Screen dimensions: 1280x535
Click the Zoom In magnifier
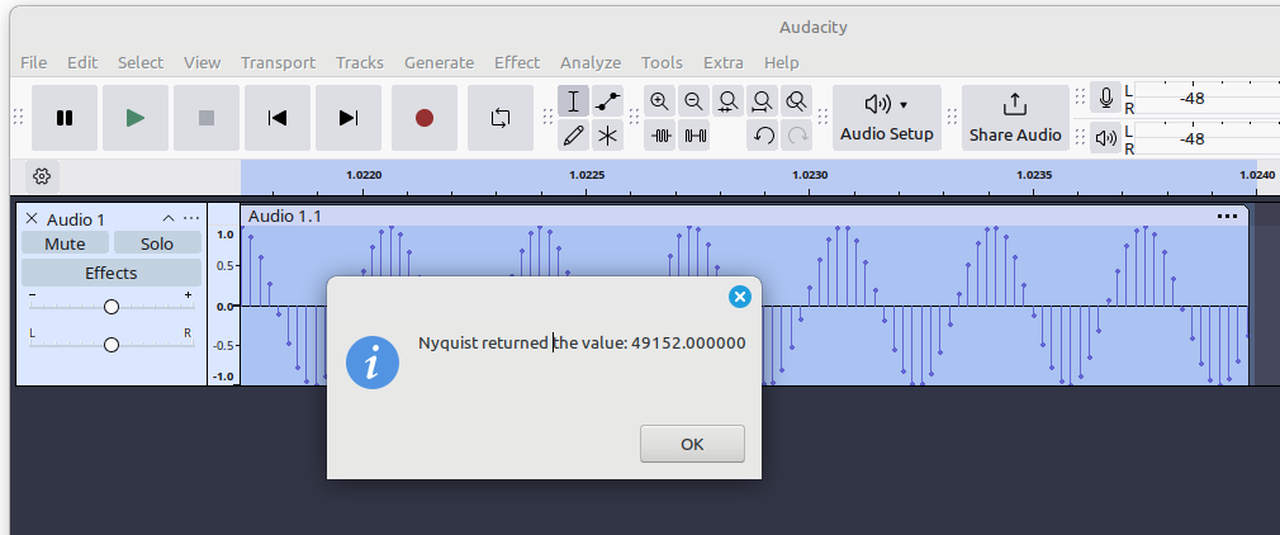(x=660, y=102)
